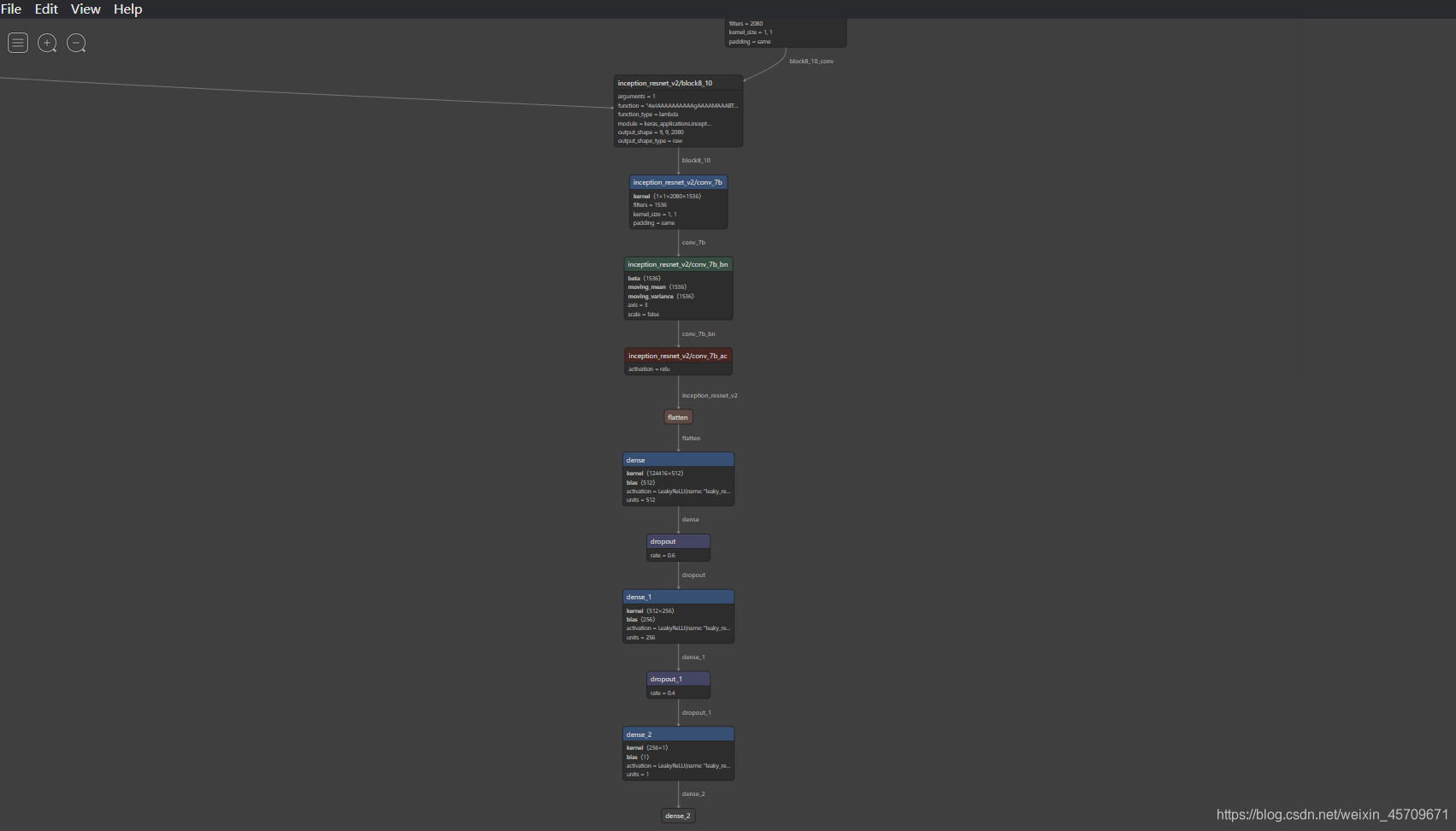This screenshot has width=1456, height=831.
Task: Click the 'filters = 2080' attribute
Action: (746, 24)
